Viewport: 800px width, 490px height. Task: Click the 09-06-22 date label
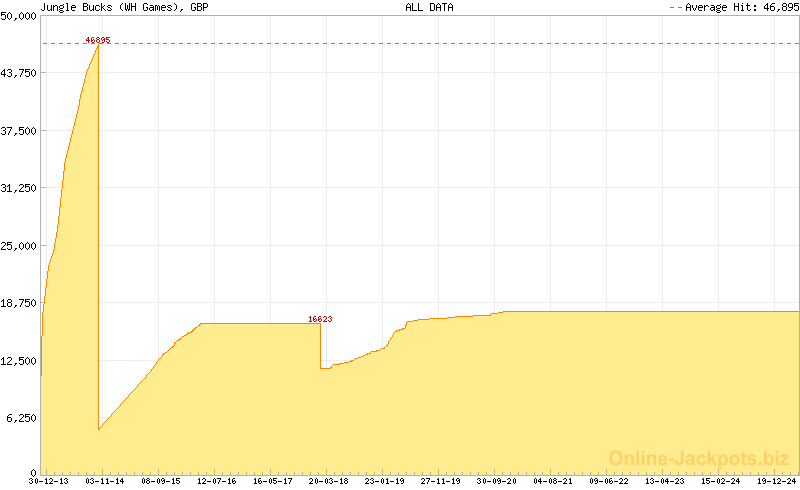[609, 481]
